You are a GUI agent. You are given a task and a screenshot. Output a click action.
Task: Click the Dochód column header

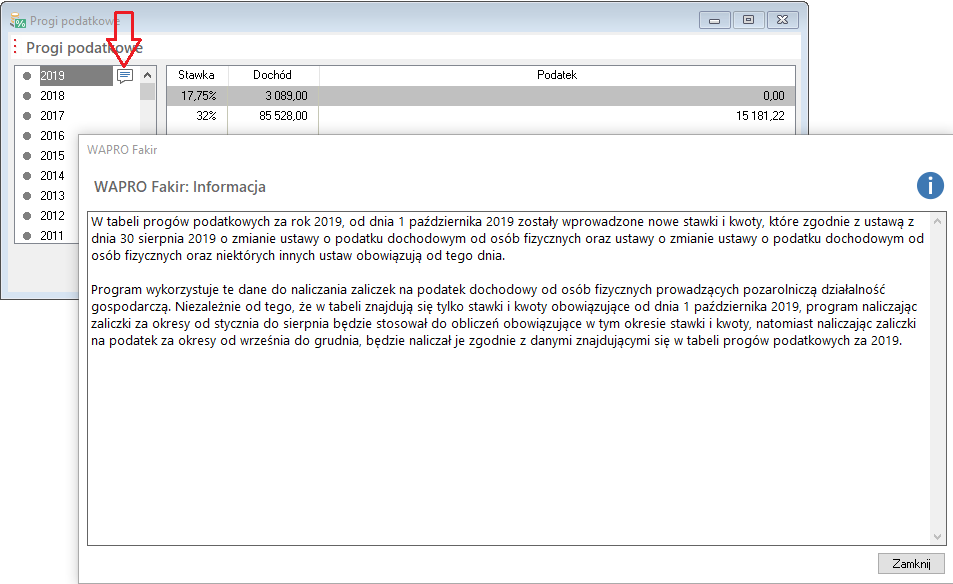point(272,75)
